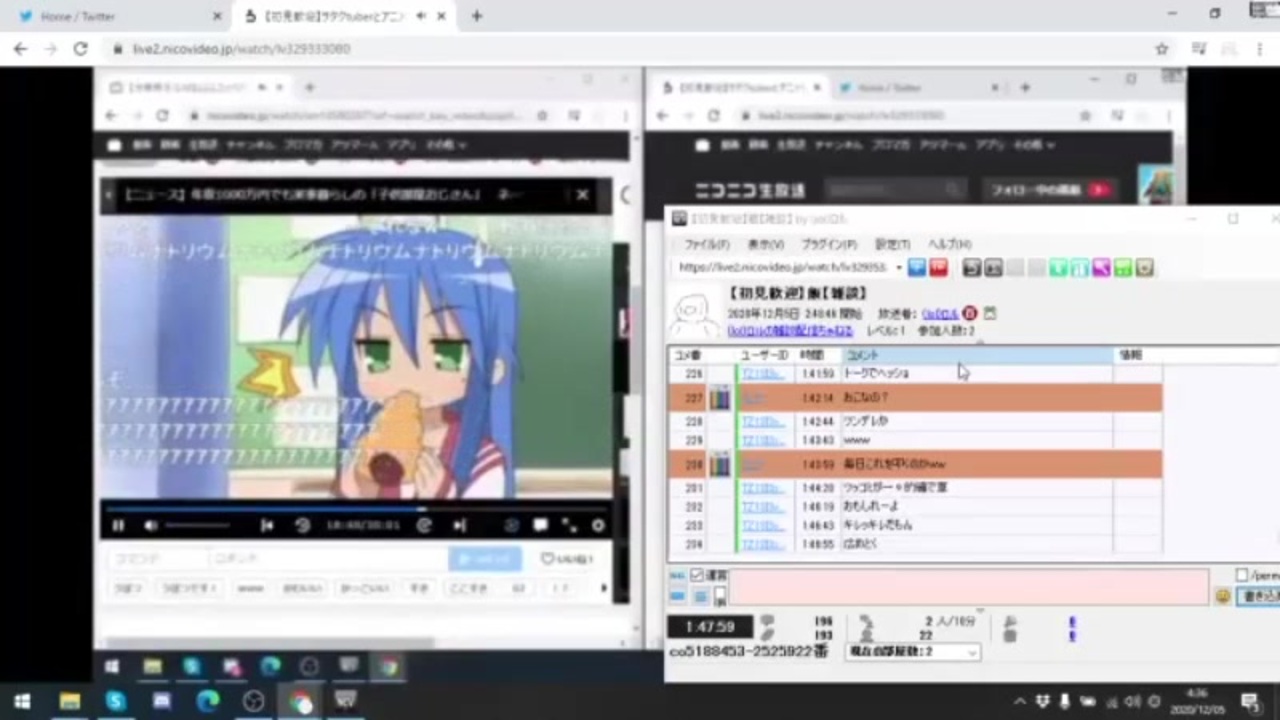
Task: Open the viewer-count dropdown at NCV bottom
Action: tap(913, 652)
